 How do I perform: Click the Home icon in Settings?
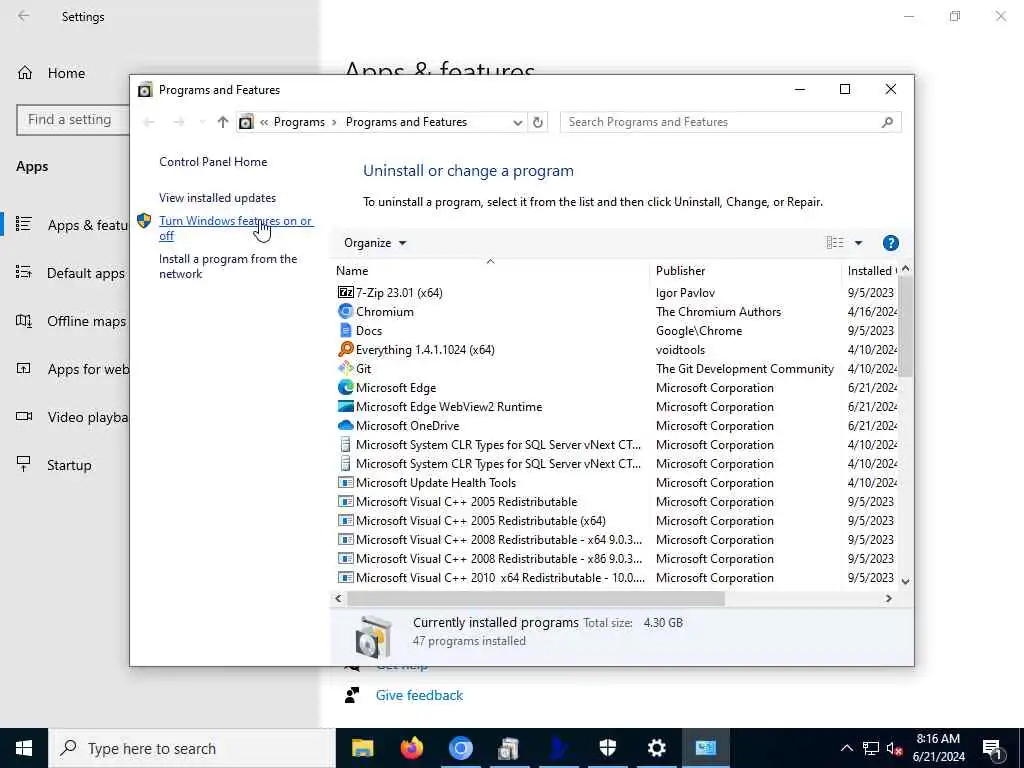coord(25,72)
